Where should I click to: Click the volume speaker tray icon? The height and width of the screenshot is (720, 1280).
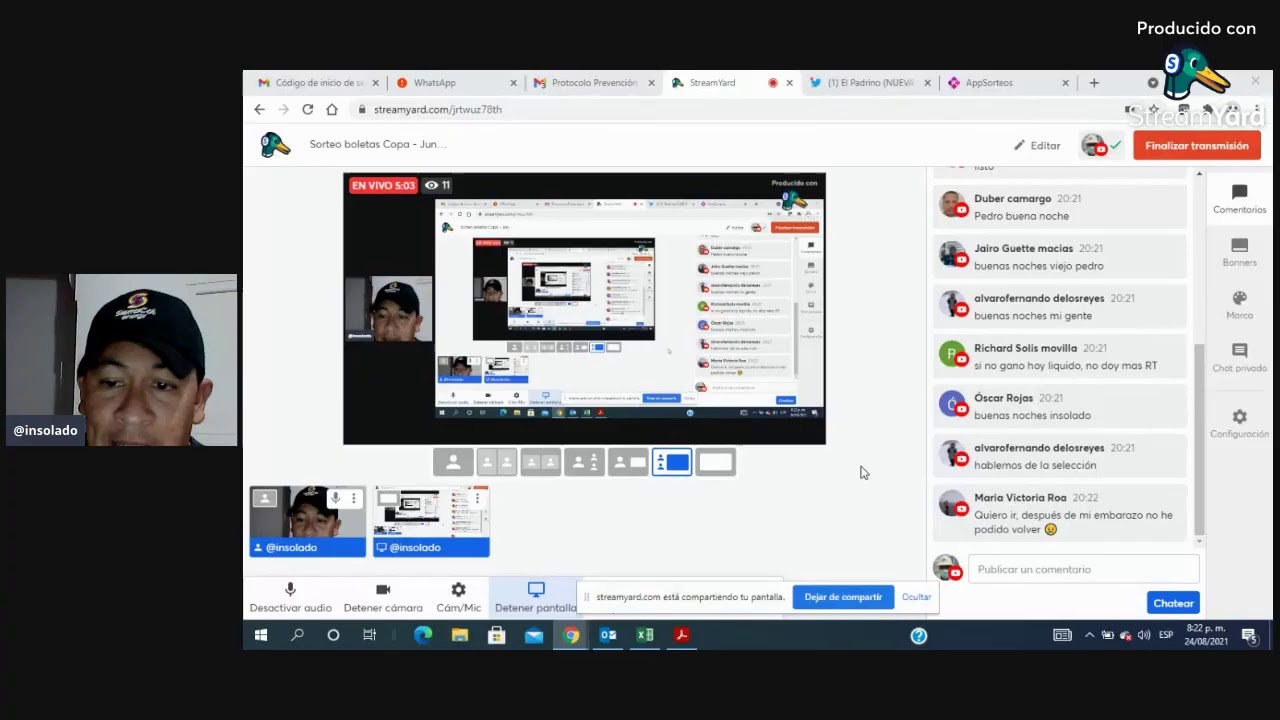click(x=1143, y=635)
